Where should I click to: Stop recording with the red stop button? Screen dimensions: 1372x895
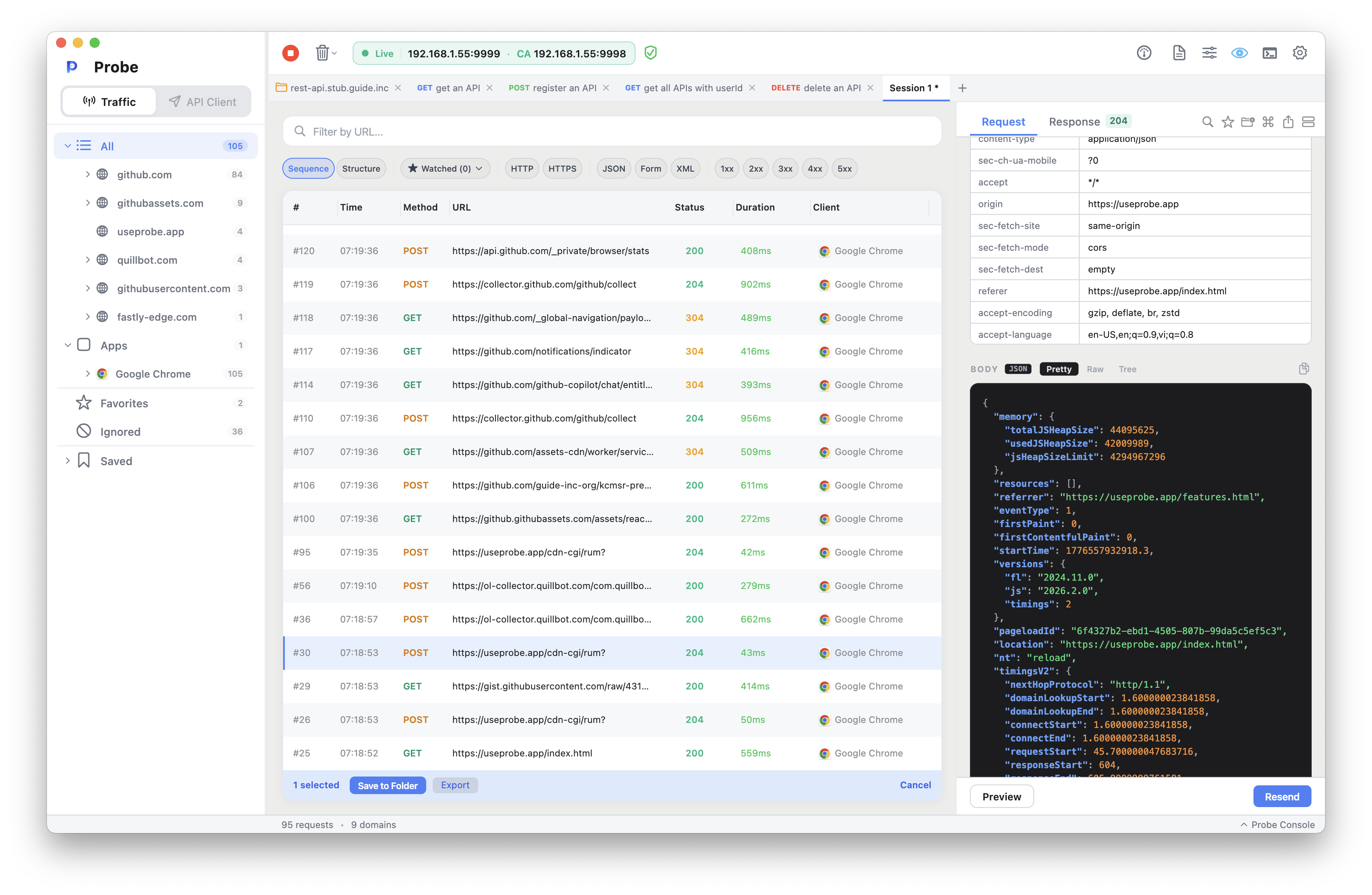[291, 53]
